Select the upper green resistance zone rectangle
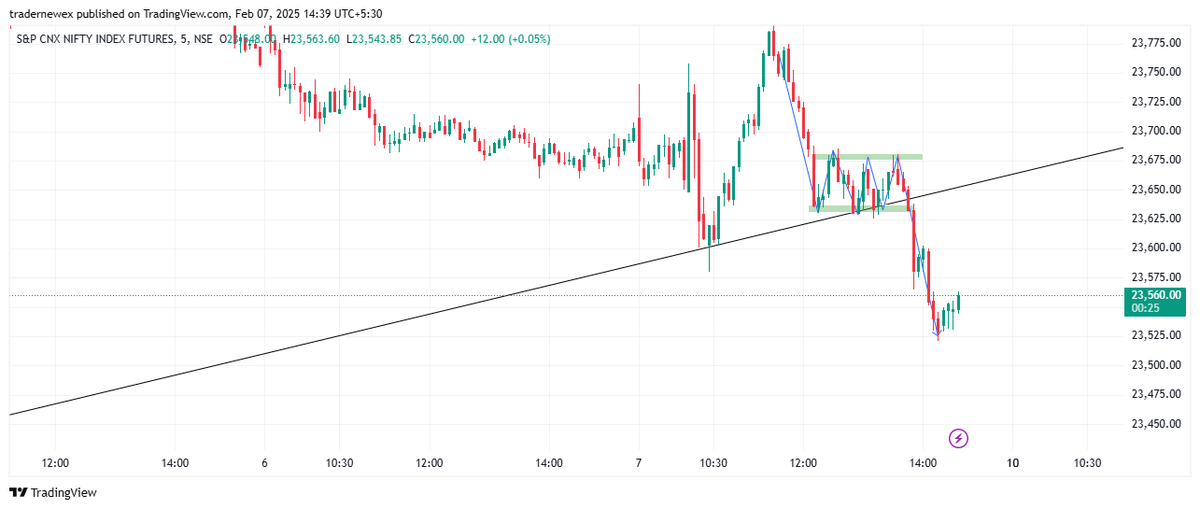Viewport: 1200px width, 509px height. pos(867,157)
